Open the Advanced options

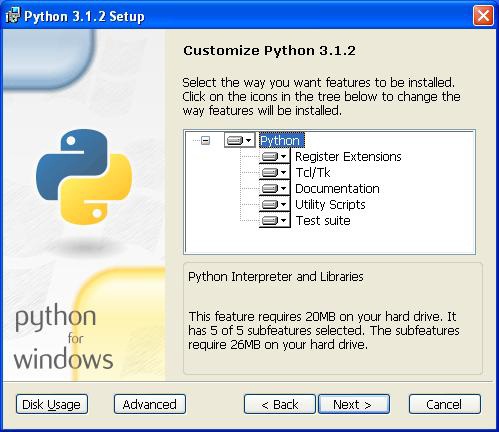[x=150, y=404]
